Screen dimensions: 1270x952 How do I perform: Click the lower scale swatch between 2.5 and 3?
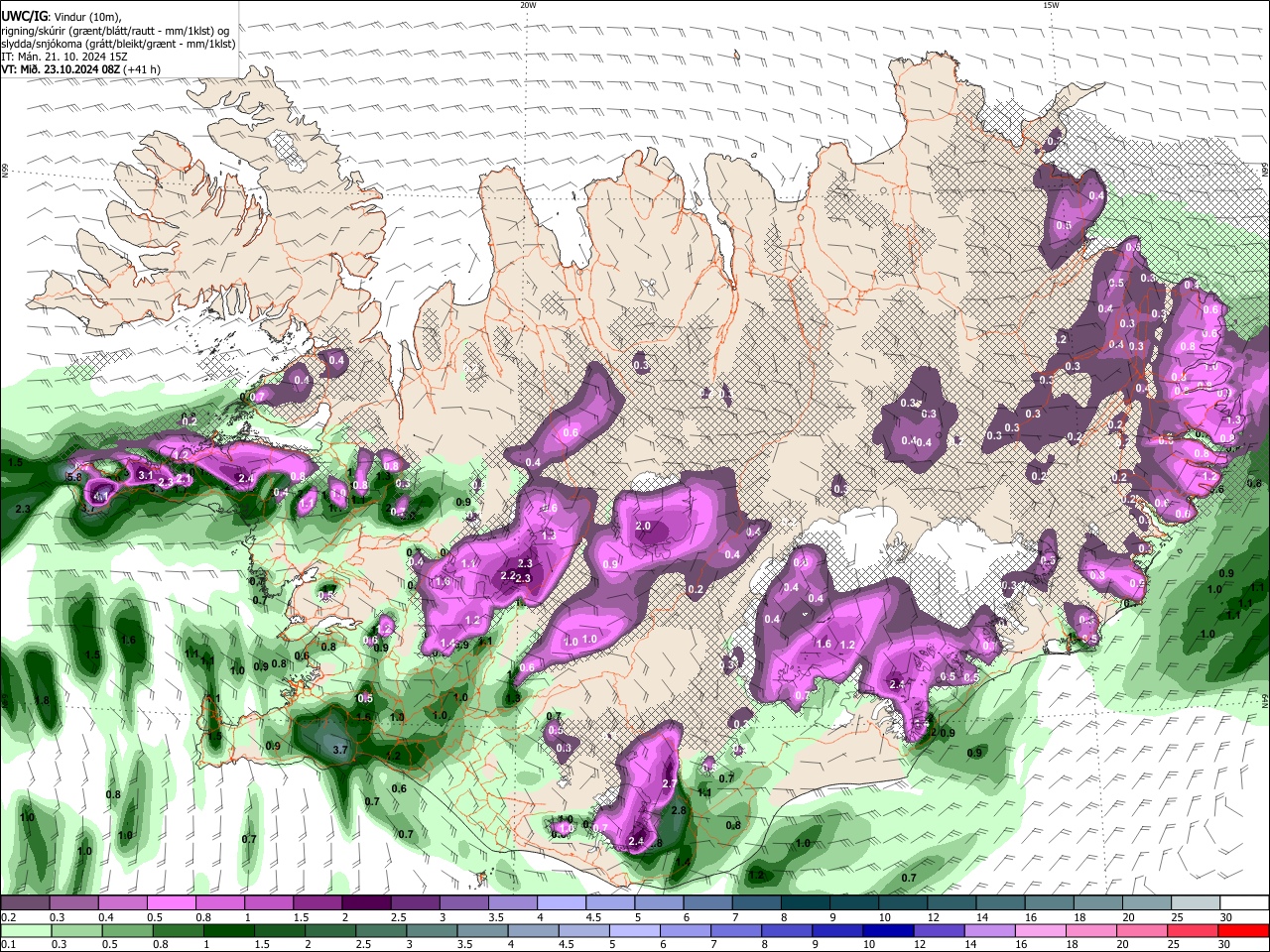pos(382,931)
